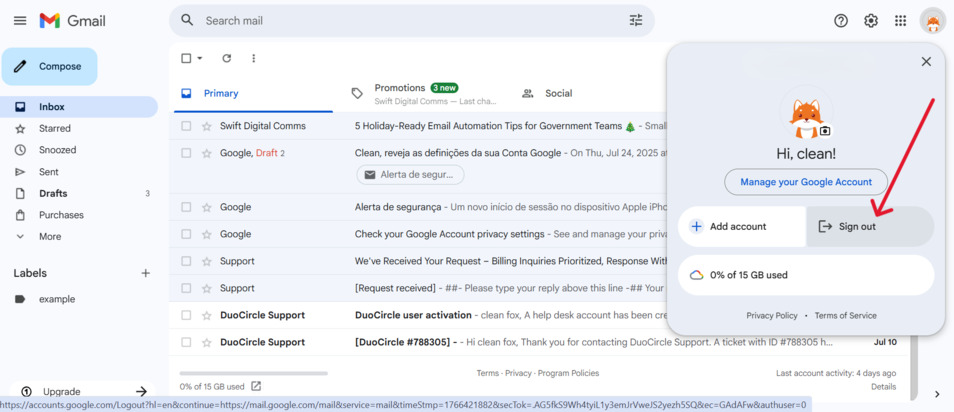Click the side panel arrow at bottom right
The width and height of the screenshot is (954, 412).
(937, 394)
